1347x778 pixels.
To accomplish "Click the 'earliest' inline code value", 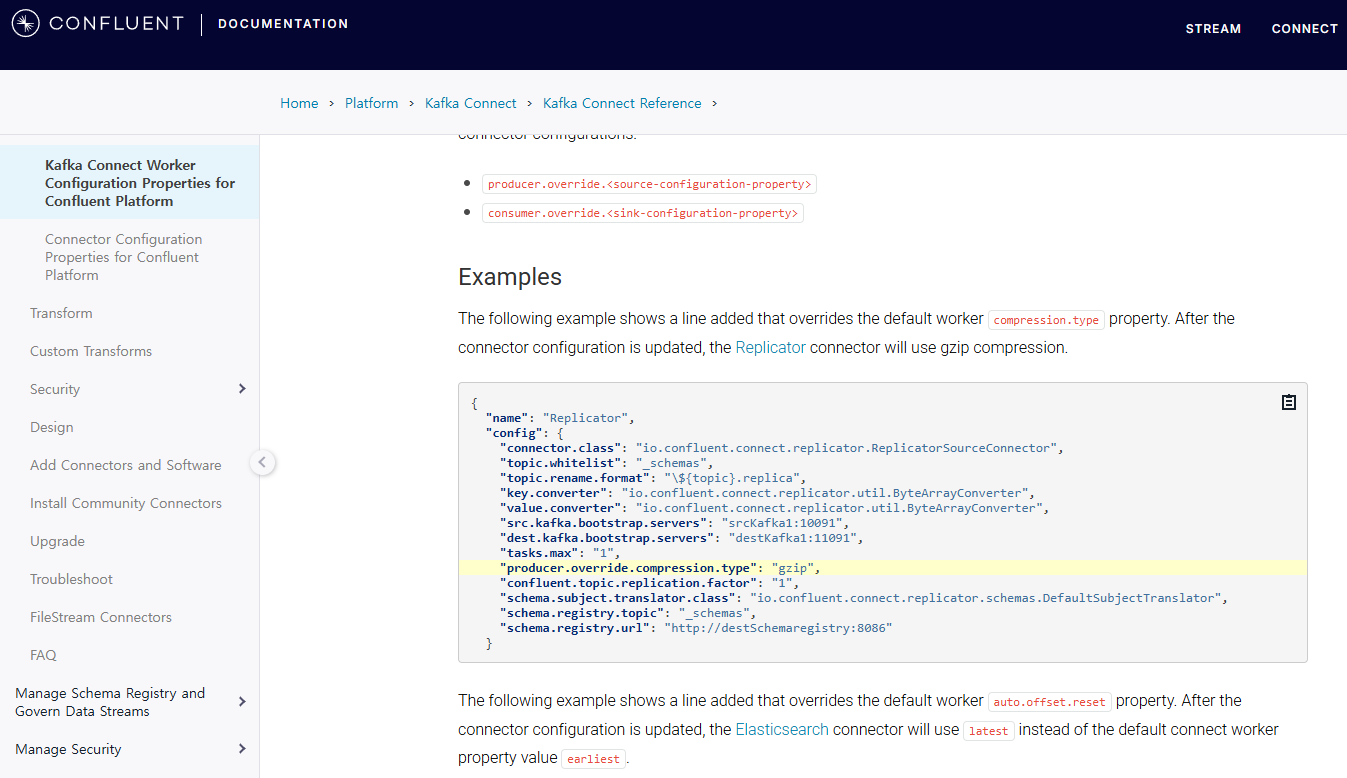I will coord(594,759).
